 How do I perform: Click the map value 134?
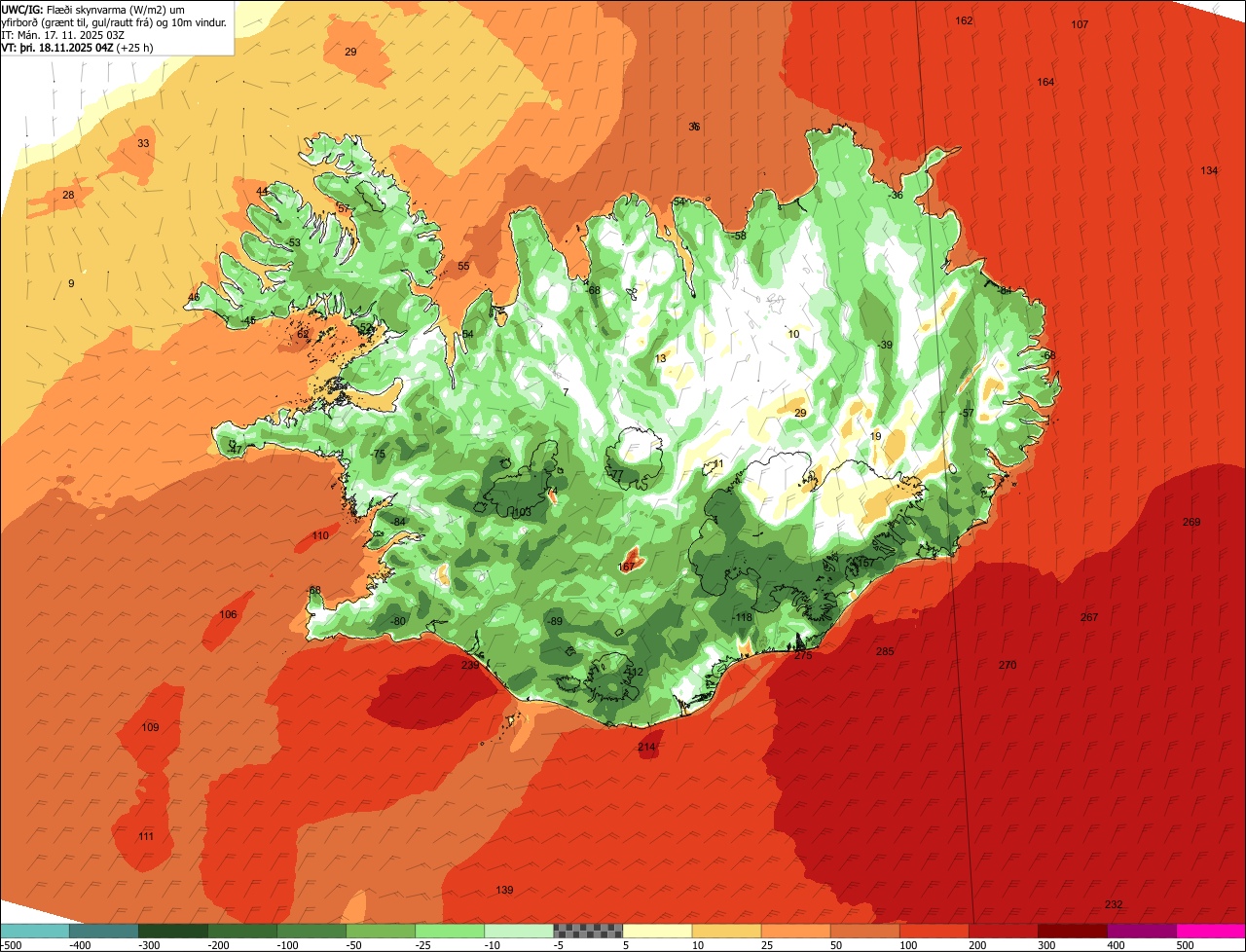click(1209, 170)
